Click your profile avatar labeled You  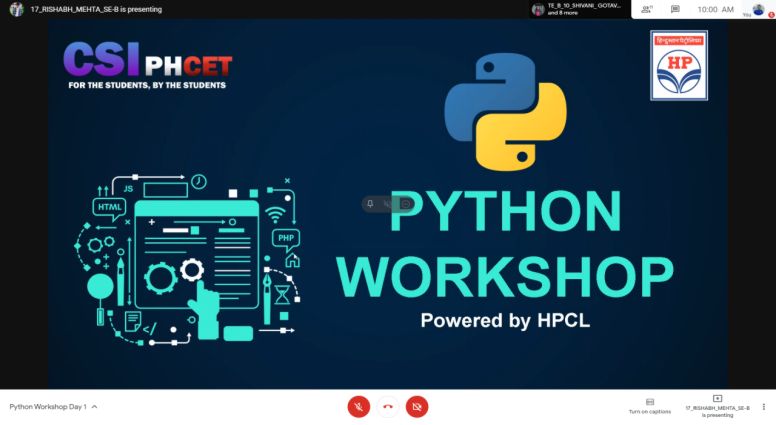pyautogui.click(x=758, y=9)
